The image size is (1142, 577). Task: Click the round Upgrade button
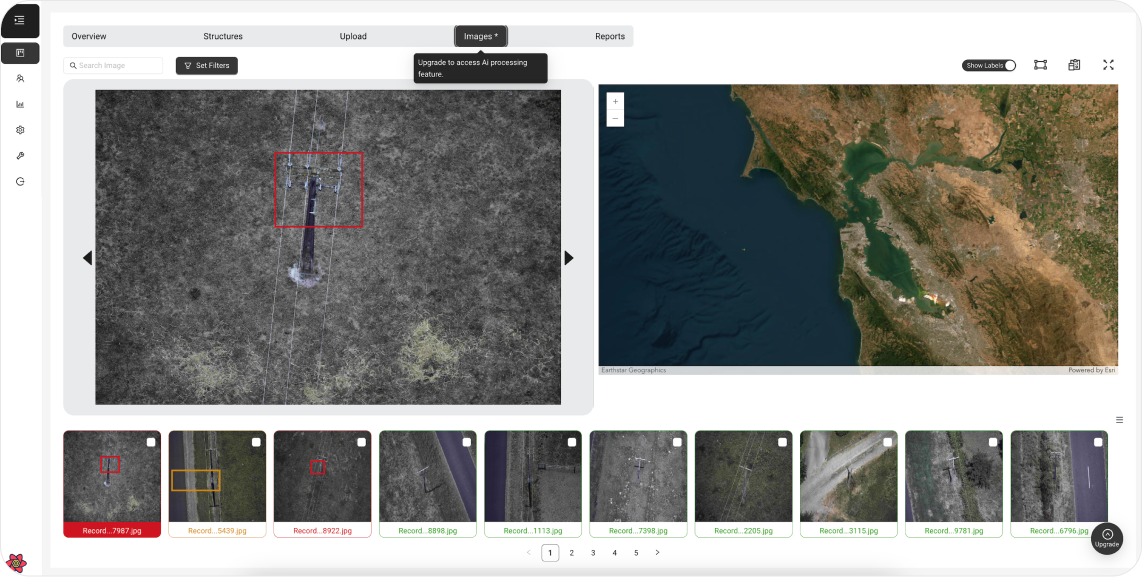coord(1106,537)
